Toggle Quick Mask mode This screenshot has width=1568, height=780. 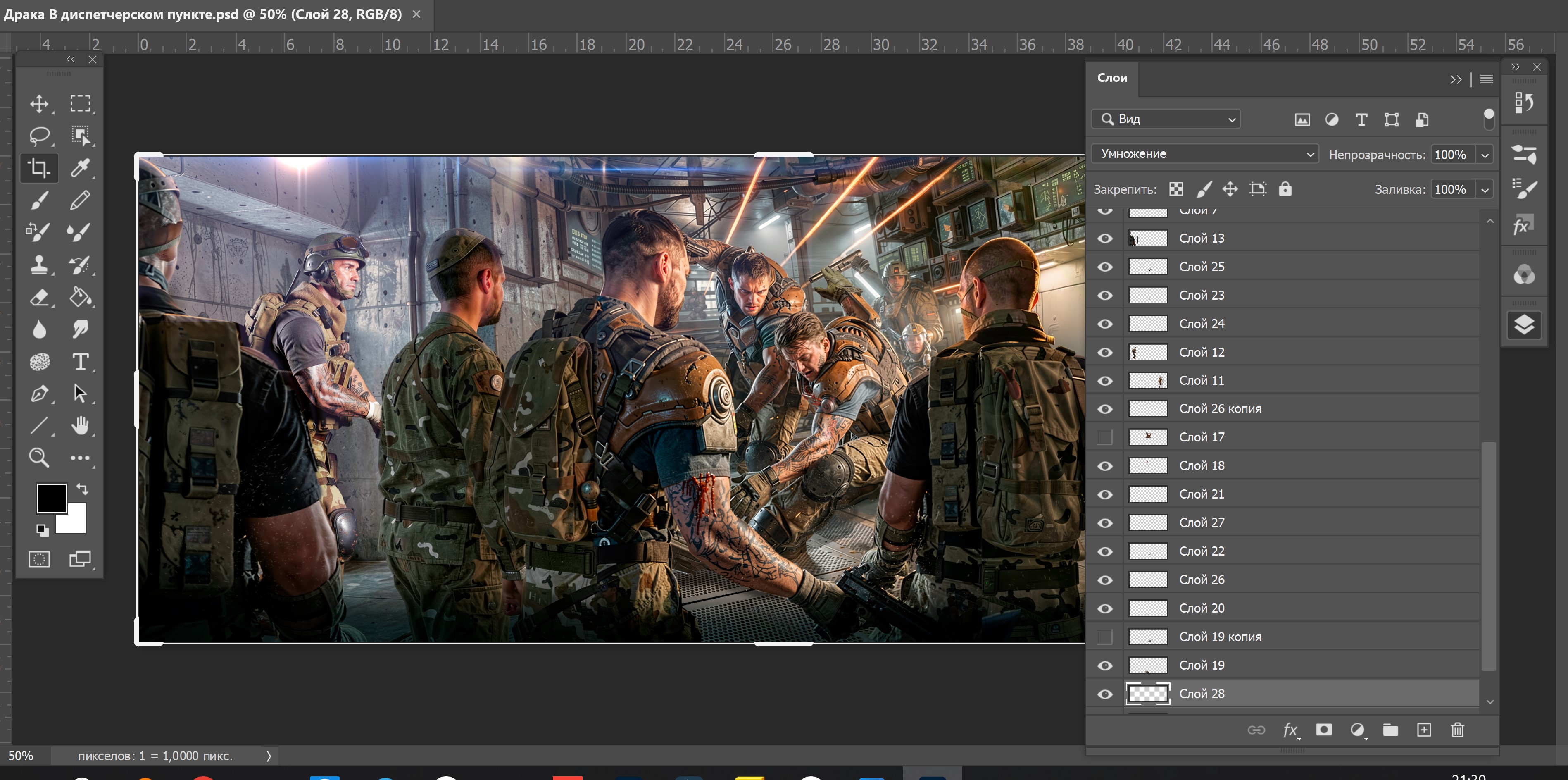coord(40,559)
